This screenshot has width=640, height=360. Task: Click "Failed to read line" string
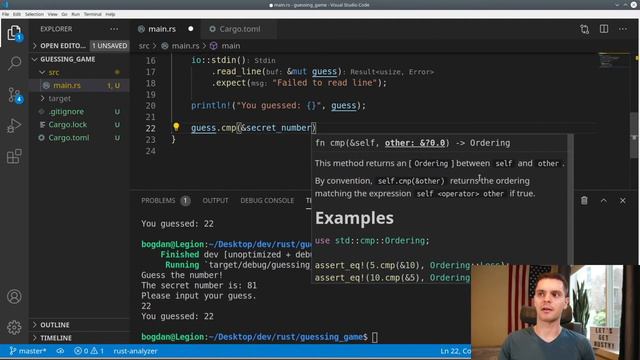point(324,83)
